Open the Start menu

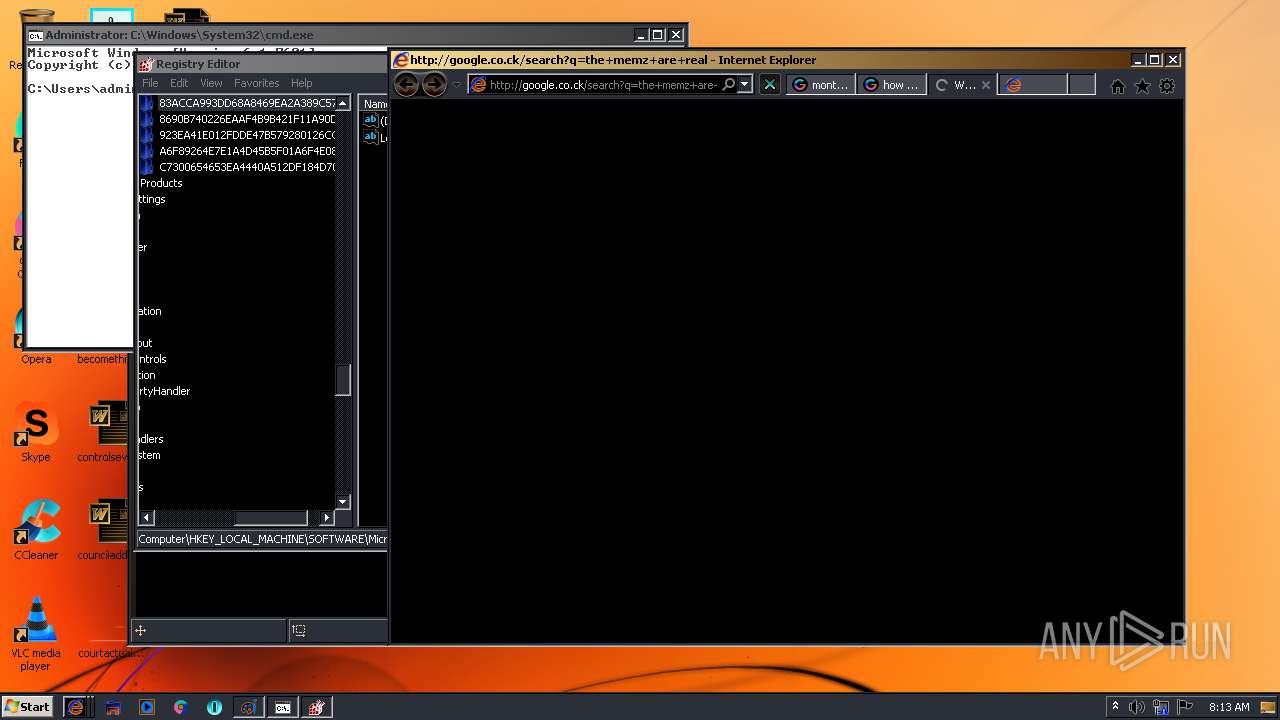click(27, 706)
